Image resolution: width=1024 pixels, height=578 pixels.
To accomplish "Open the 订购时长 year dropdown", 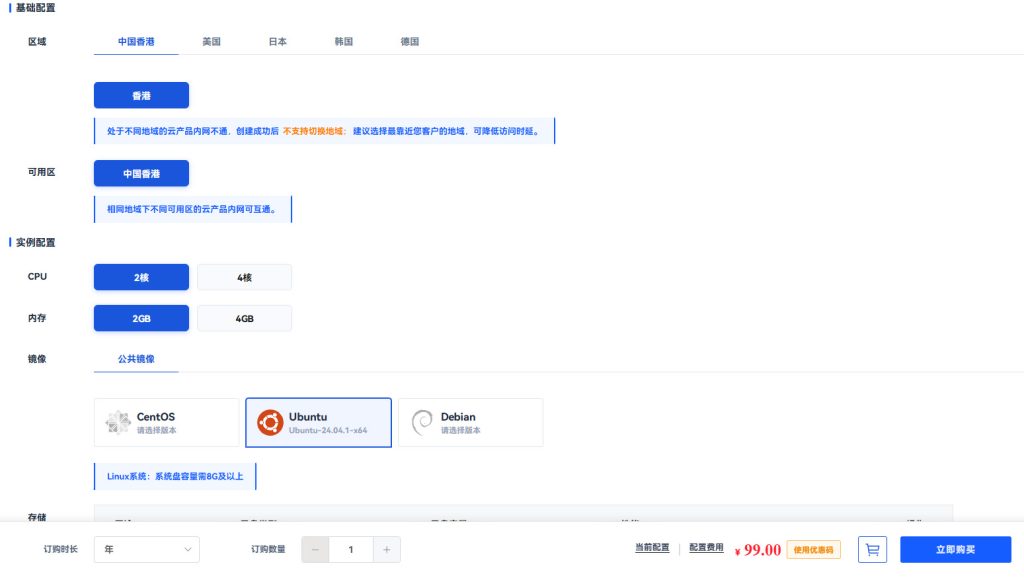I will pos(147,549).
